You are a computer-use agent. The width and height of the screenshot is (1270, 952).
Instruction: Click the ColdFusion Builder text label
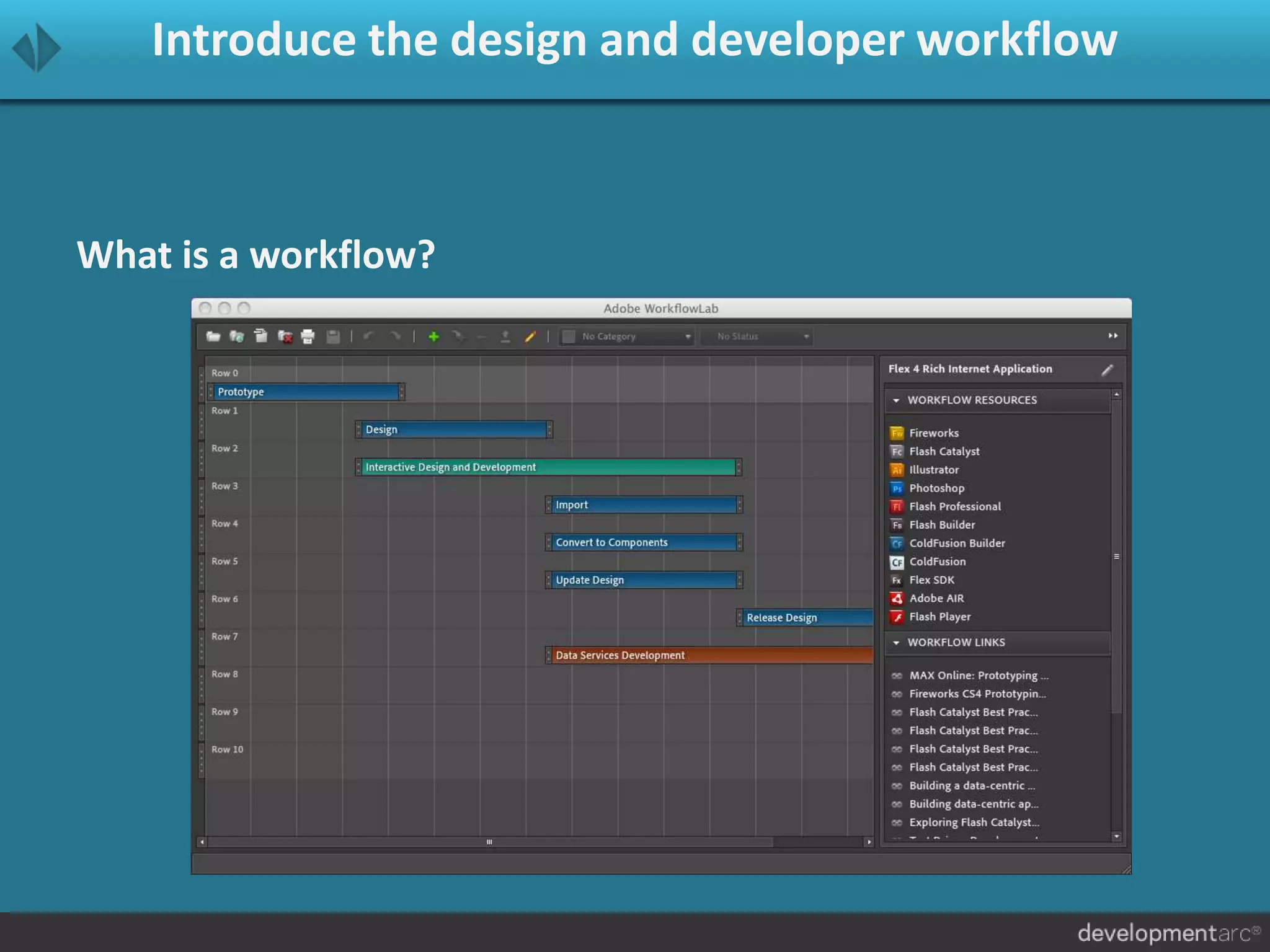point(957,544)
